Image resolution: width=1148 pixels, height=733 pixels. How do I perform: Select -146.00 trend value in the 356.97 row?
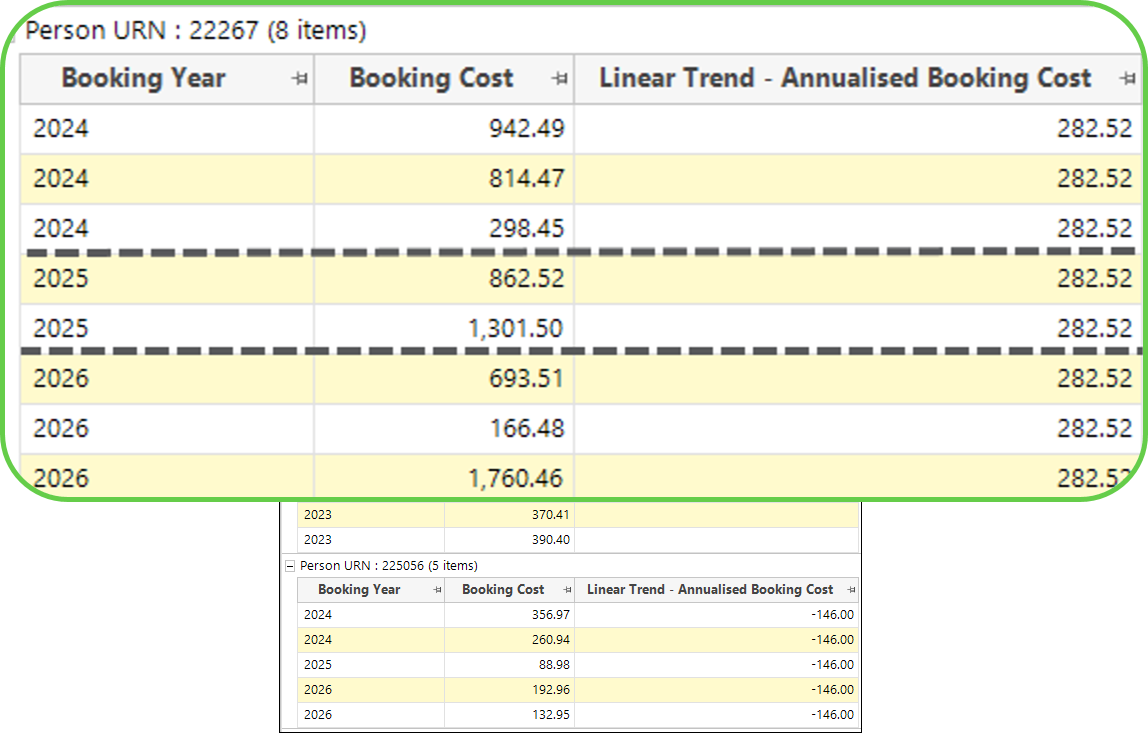click(x=717, y=615)
